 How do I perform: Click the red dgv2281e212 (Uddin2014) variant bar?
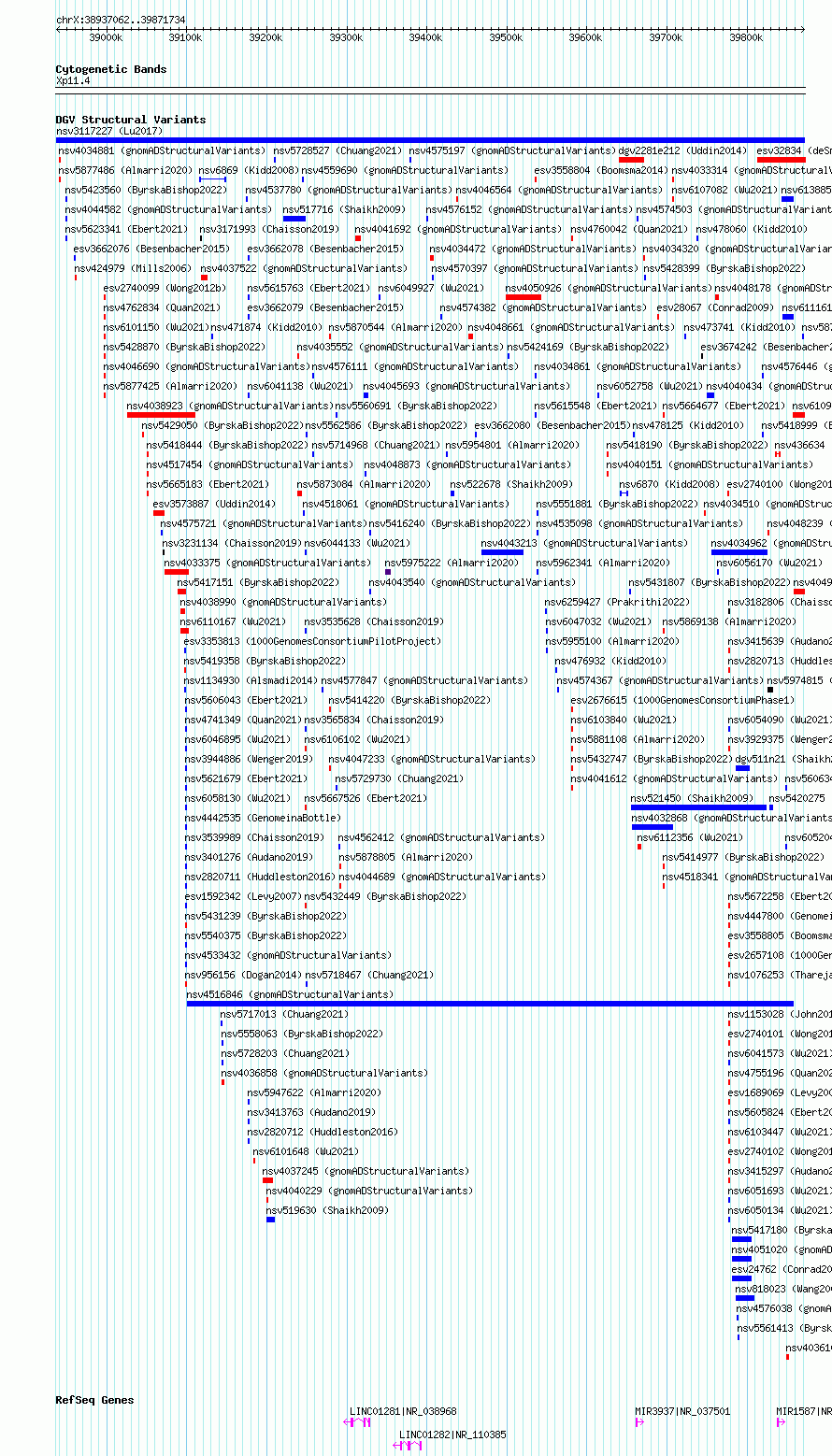631,160
